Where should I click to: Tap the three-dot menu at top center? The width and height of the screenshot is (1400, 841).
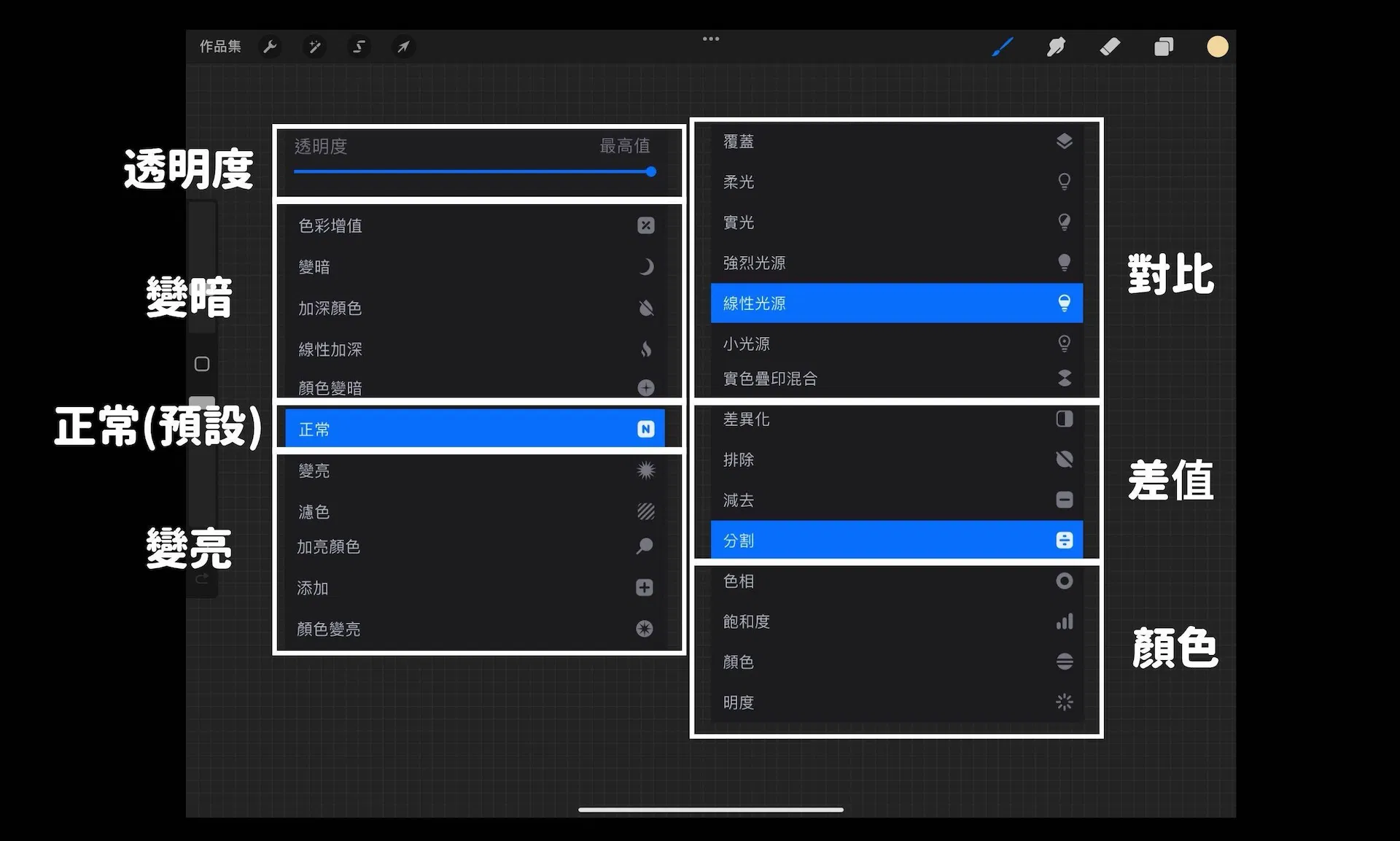711,39
